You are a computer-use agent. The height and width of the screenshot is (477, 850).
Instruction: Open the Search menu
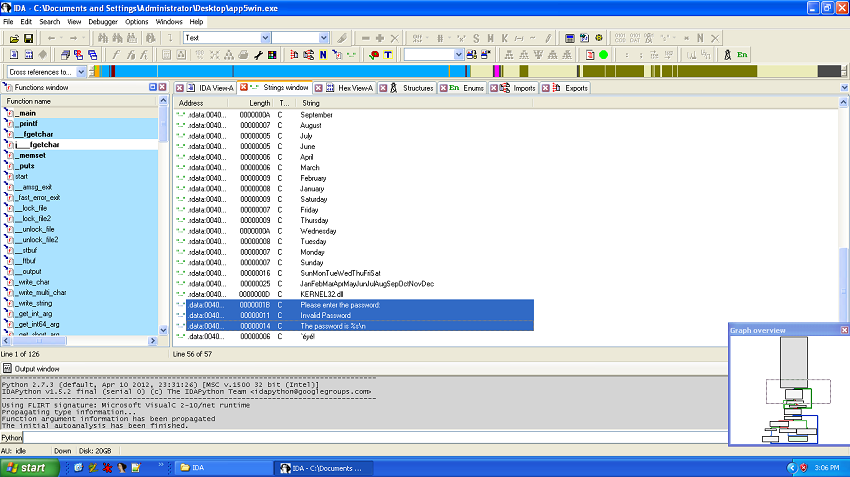click(x=49, y=22)
